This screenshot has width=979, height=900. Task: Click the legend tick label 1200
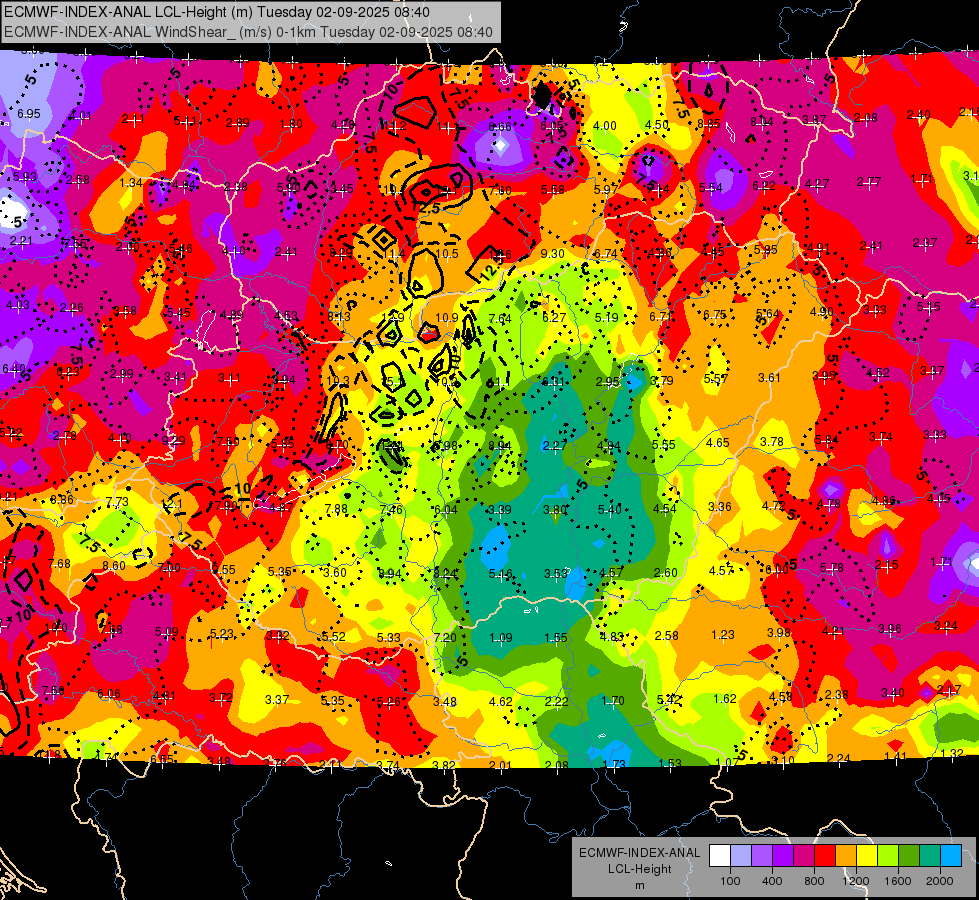(855, 881)
